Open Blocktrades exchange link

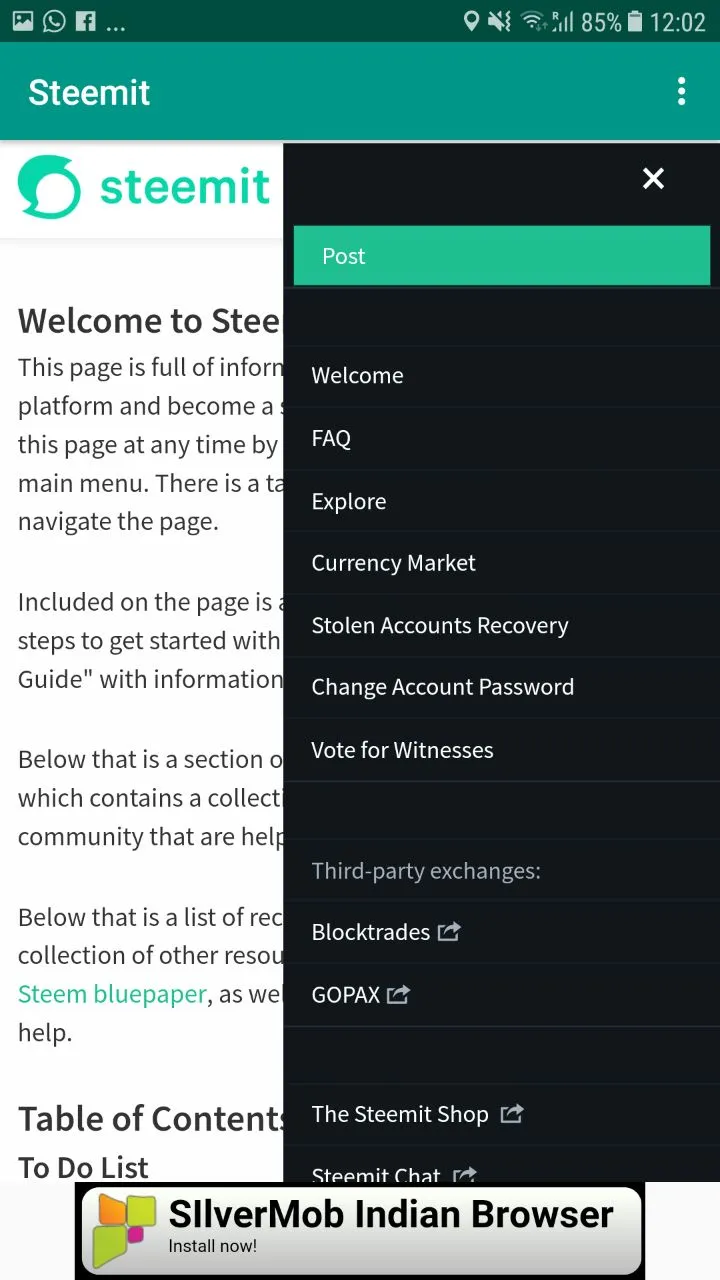[370, 932]
